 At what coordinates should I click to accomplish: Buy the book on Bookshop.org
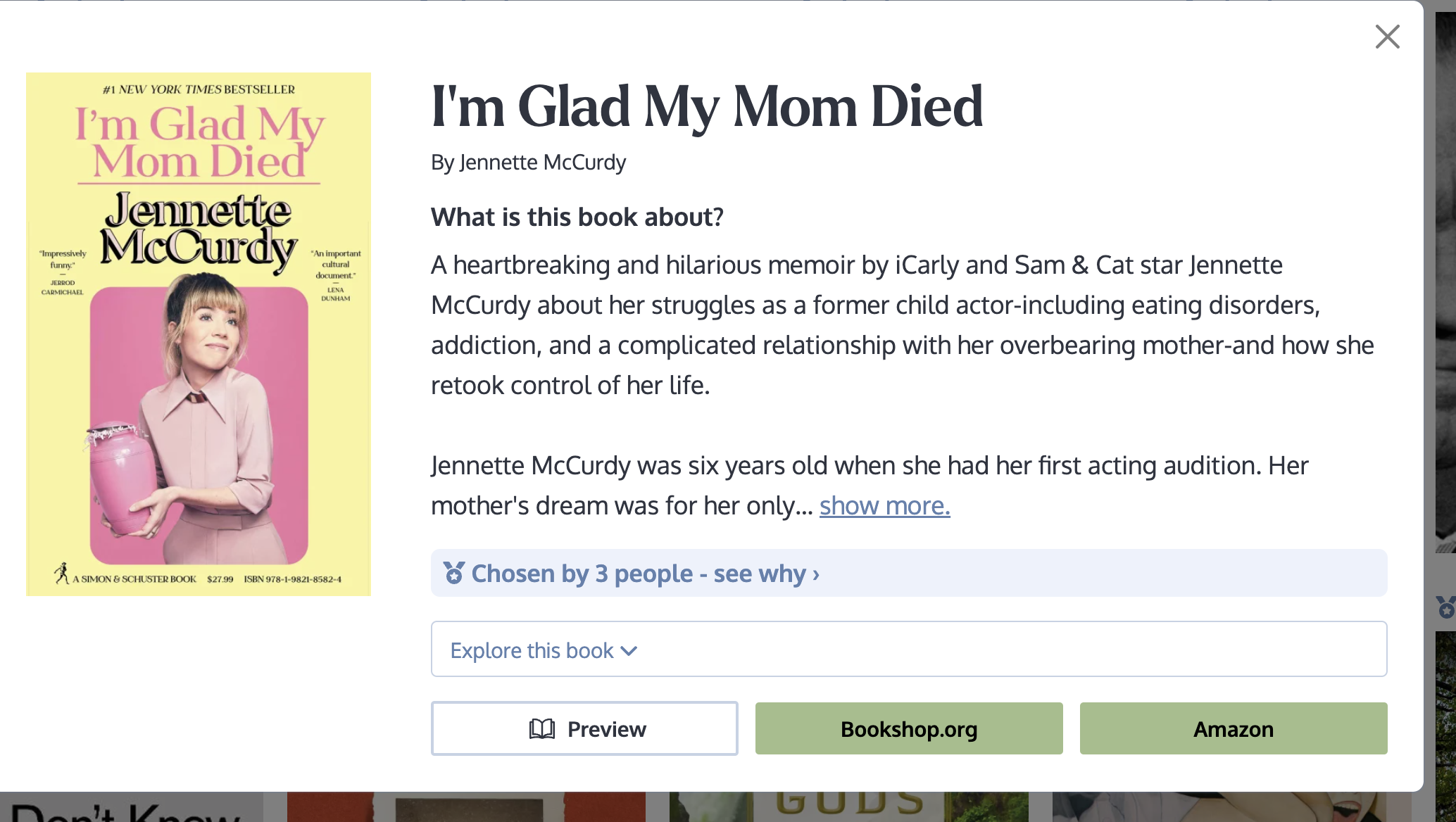point(909,728)
